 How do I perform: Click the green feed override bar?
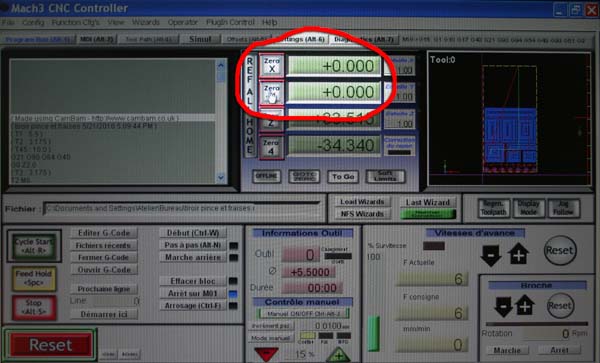[373, 333]
